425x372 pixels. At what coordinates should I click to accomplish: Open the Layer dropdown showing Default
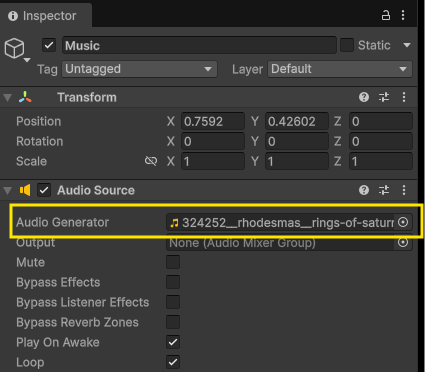tap(340, 69)
